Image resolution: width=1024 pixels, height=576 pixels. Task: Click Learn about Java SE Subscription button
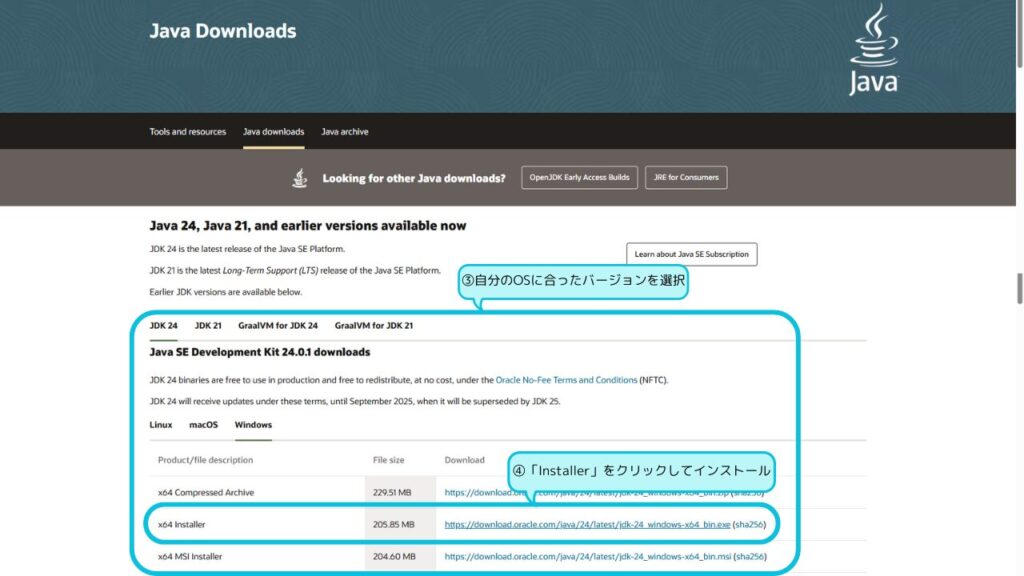tap(692, 254)
